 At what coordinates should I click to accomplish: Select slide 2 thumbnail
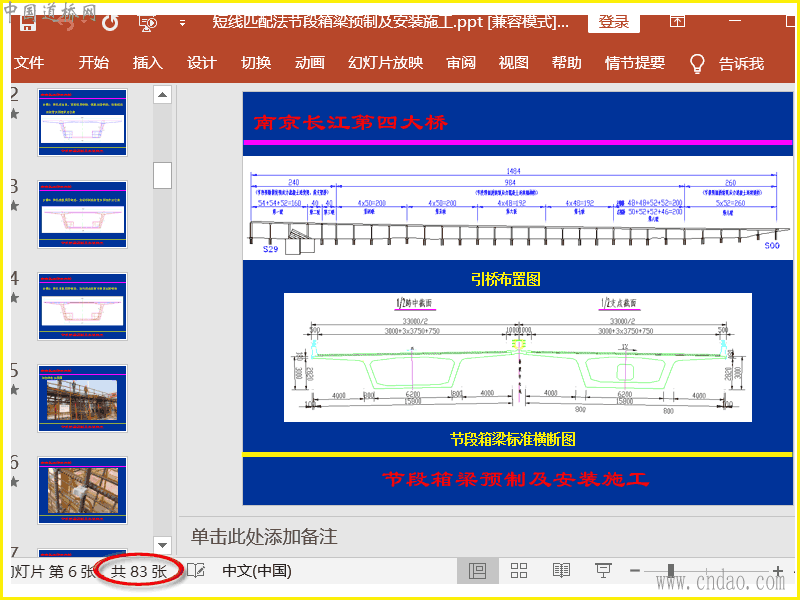pos(82,122)
